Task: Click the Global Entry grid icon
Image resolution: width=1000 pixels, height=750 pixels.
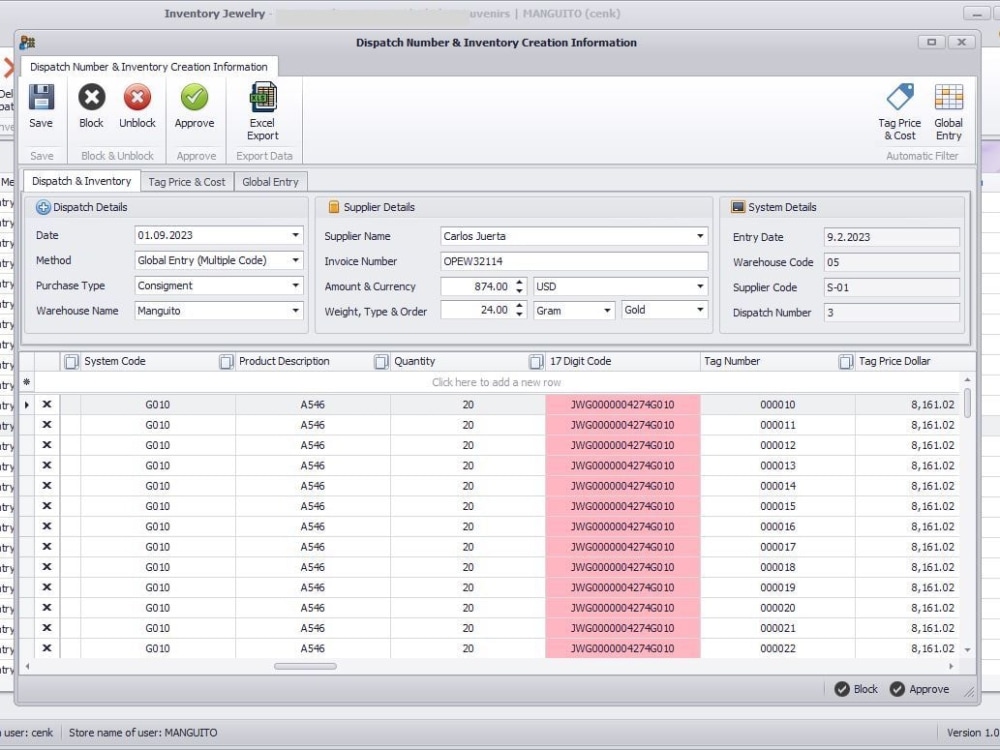Action: coord(948,100)
